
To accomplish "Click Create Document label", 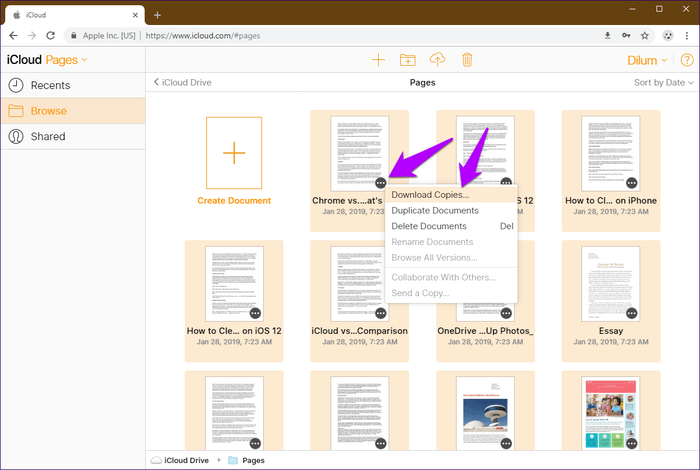I will click(x=234, y=200).
